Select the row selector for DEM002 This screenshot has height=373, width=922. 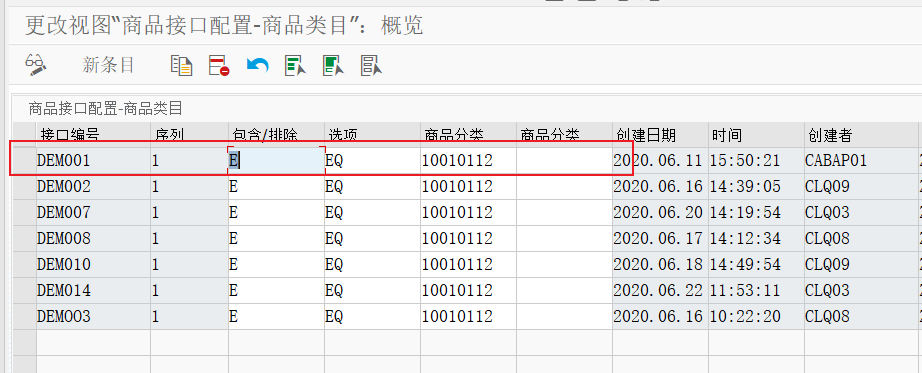25,186
